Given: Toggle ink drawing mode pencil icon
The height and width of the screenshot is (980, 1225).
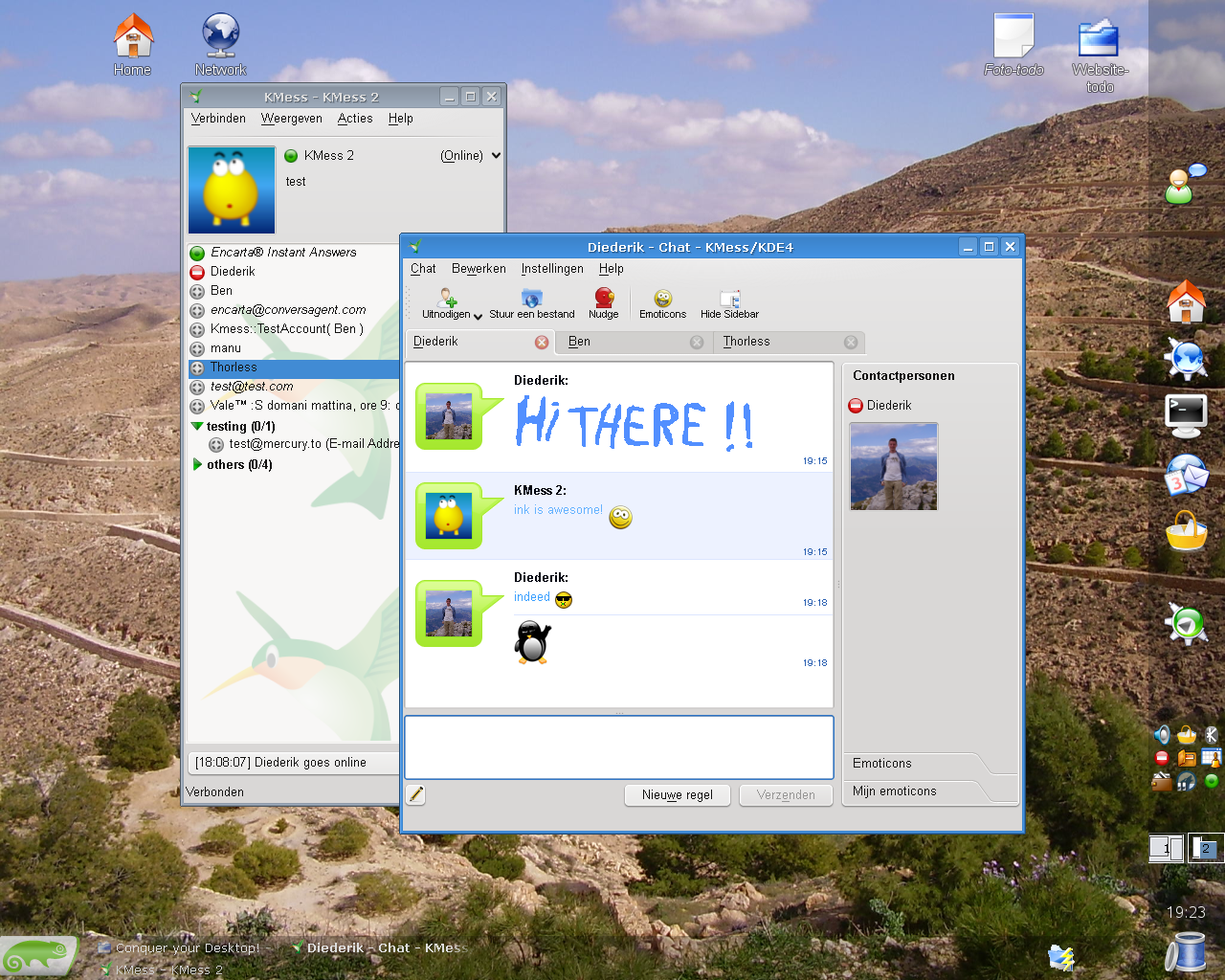Looking at the screenshot, I should click(x=416, y=794).
